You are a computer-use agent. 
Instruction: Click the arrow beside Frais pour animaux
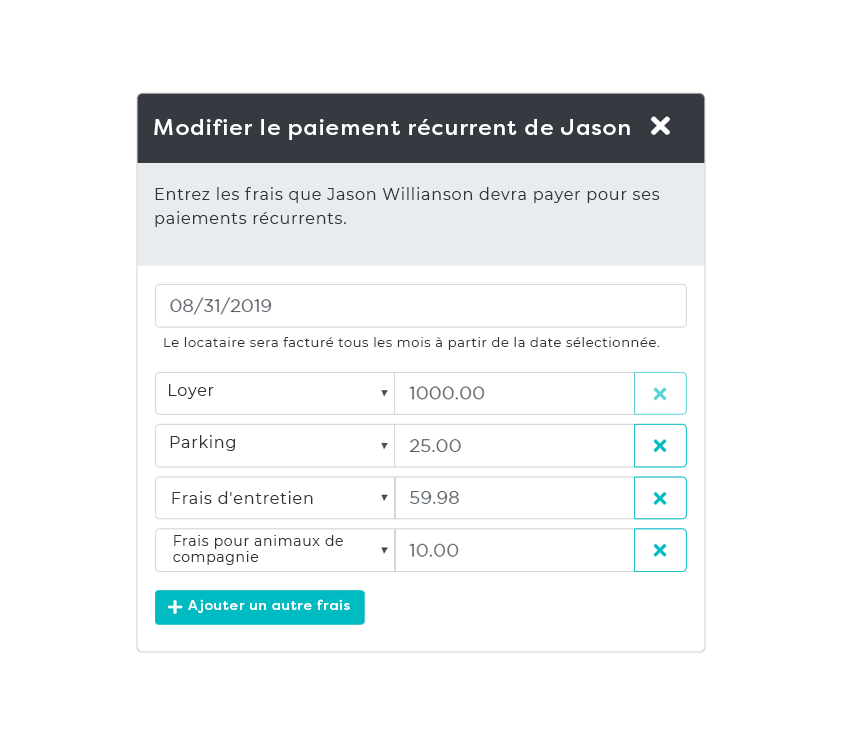[384, 550]
